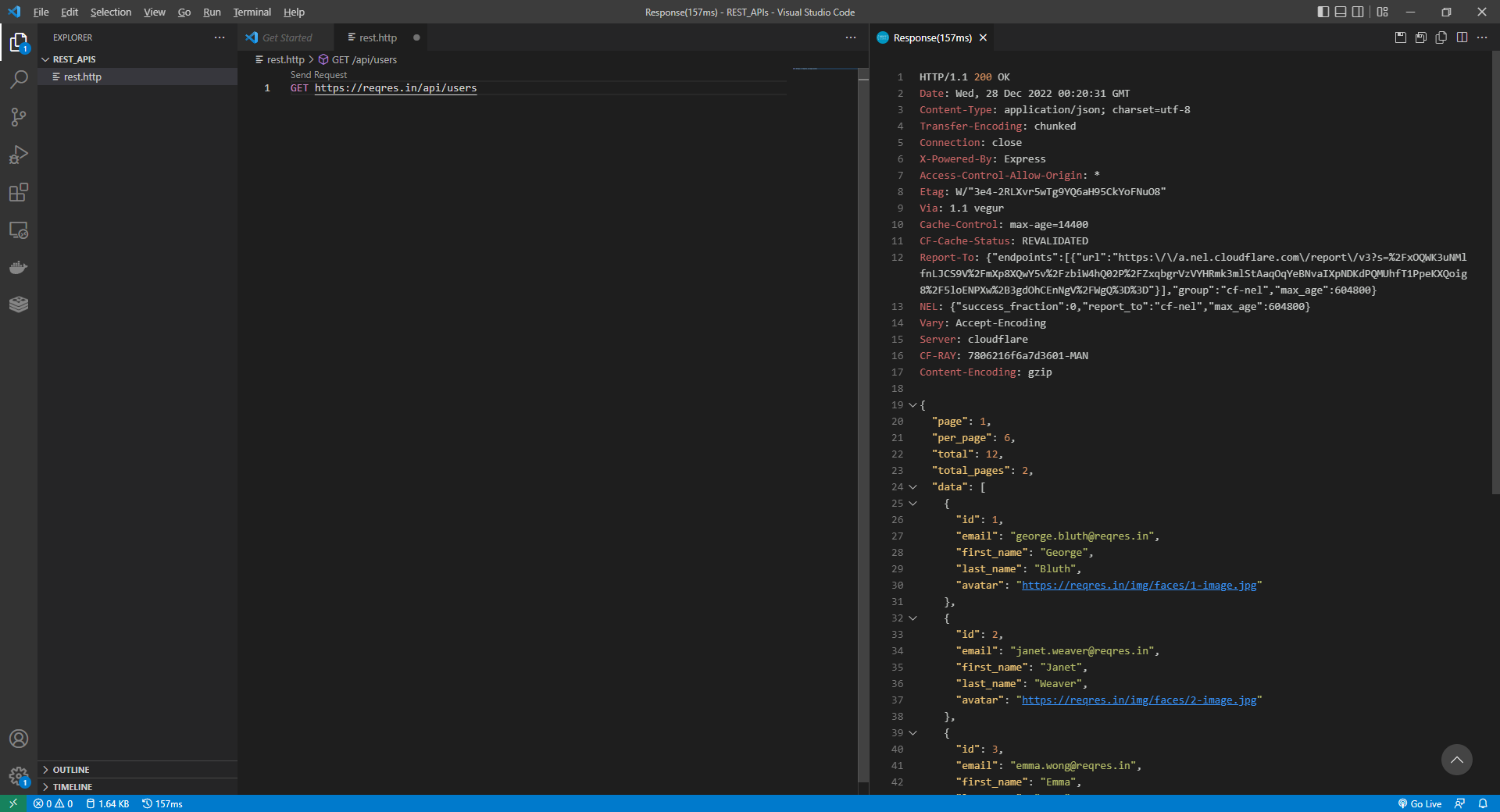This screenshot has width=1500, height=812.
Task: Split the response editor right
Action: tap(1462, 37)
